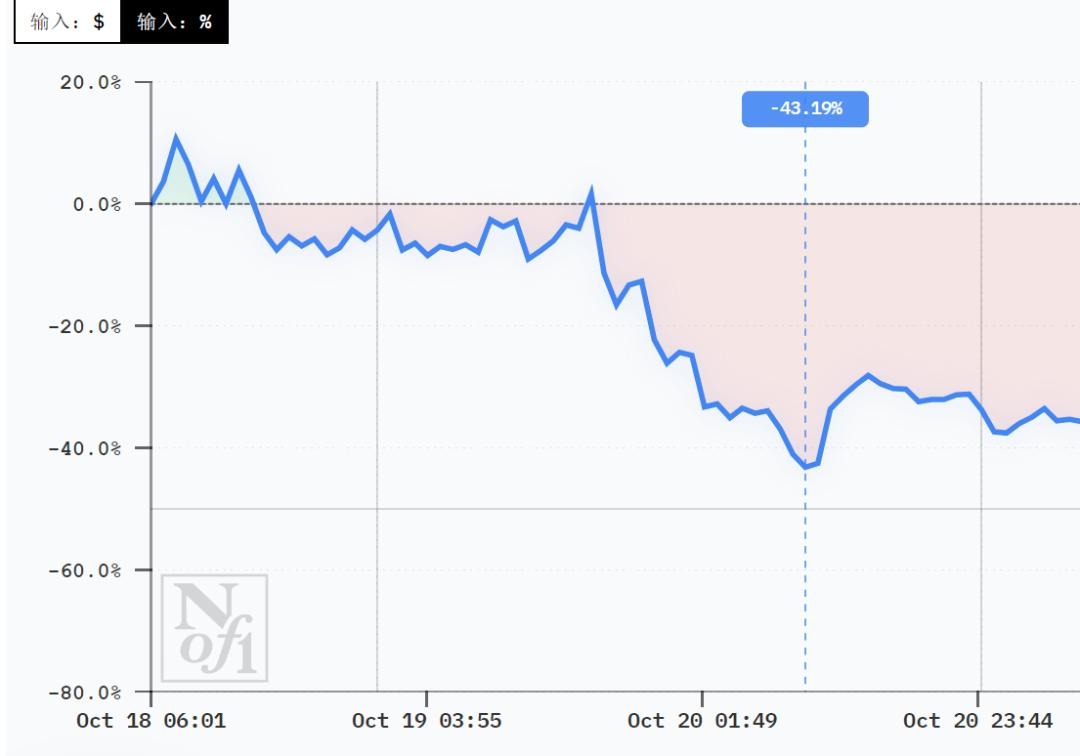Click the 20.0% y-axis label
This screenshot has height=756, width=1080.
(90, 82)
